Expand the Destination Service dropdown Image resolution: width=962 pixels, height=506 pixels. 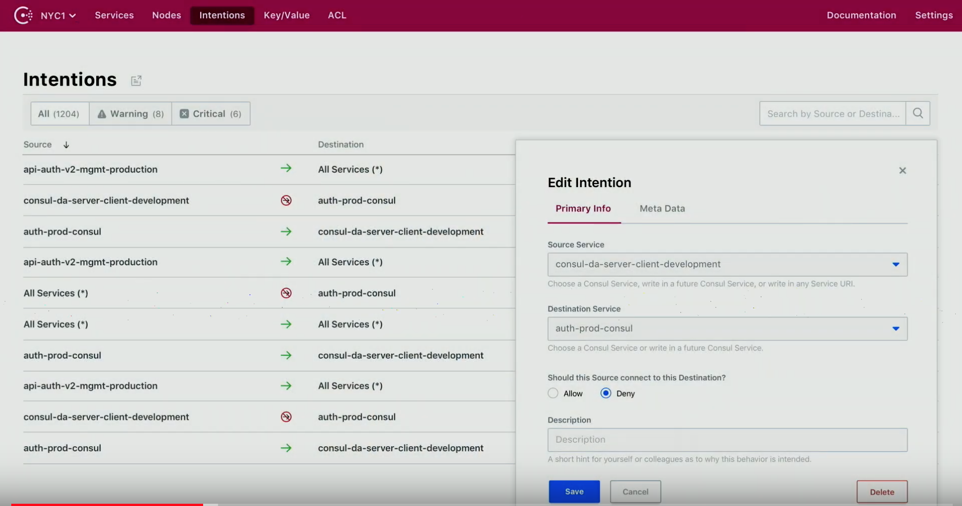point(895,329)
